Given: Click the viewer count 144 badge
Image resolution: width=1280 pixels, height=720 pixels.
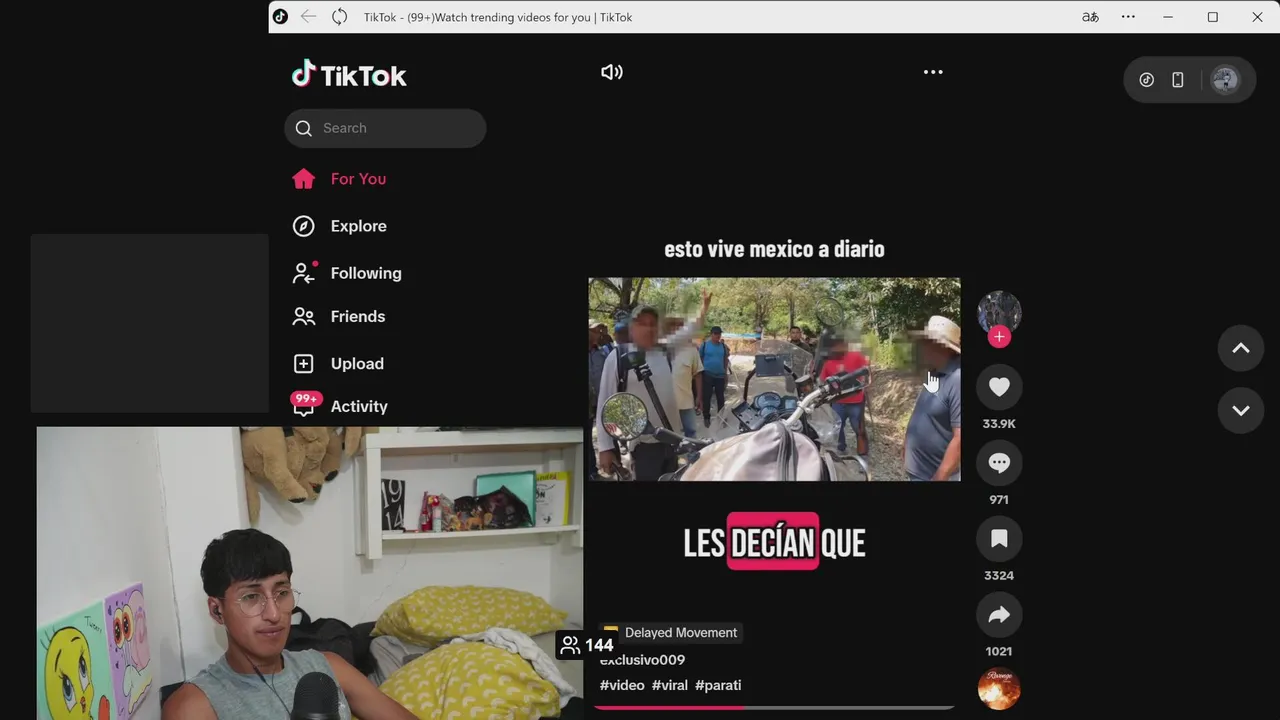Looking at the screenshot, I should [x=587, y=645].
